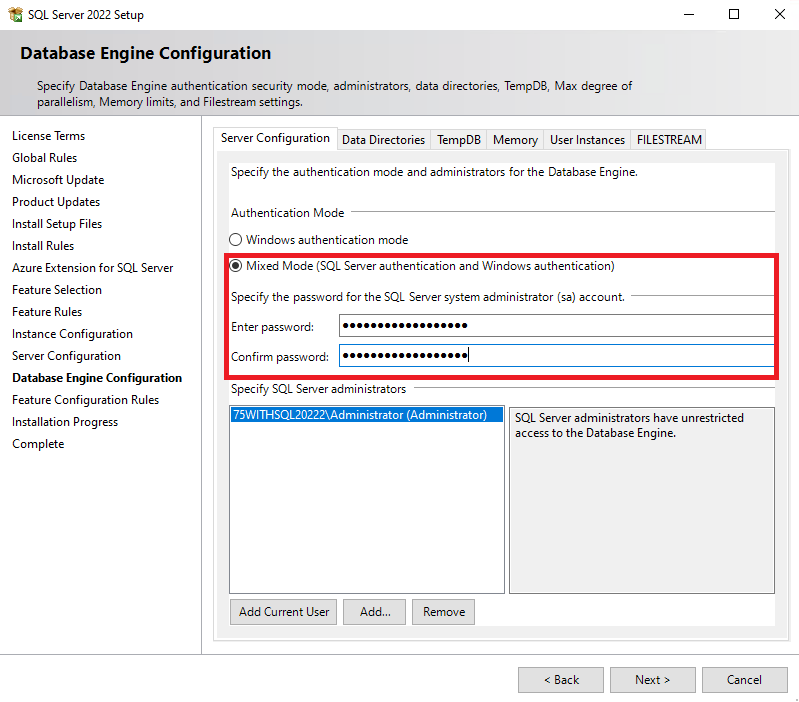The width and height of the screenshot is (799, 702).
Task: Click Azure Extension for SQL Server step
Action: click(x=93, y=267)
